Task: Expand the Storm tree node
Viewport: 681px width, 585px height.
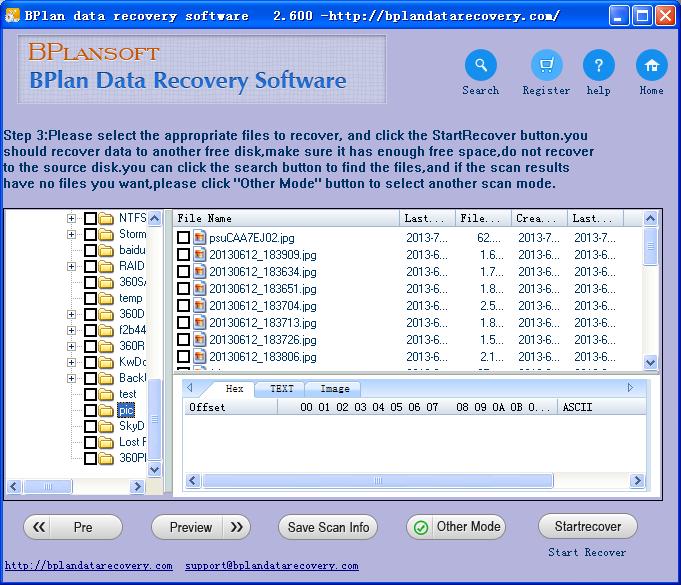Action: click(x=71, y=235)
